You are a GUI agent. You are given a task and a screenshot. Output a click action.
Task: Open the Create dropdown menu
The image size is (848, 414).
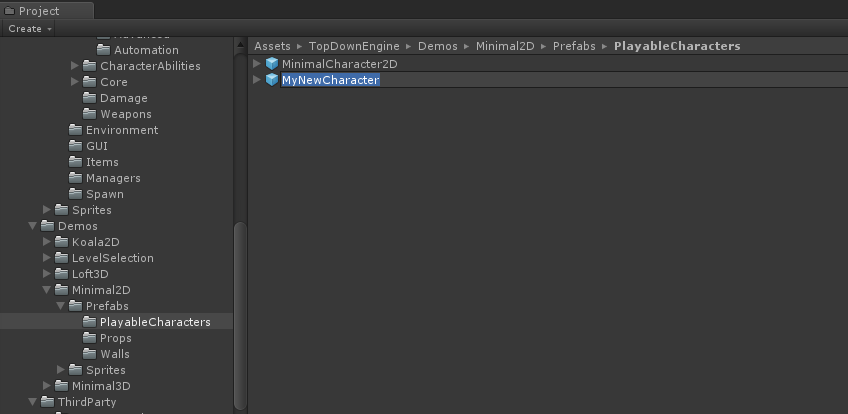(28, 29)
